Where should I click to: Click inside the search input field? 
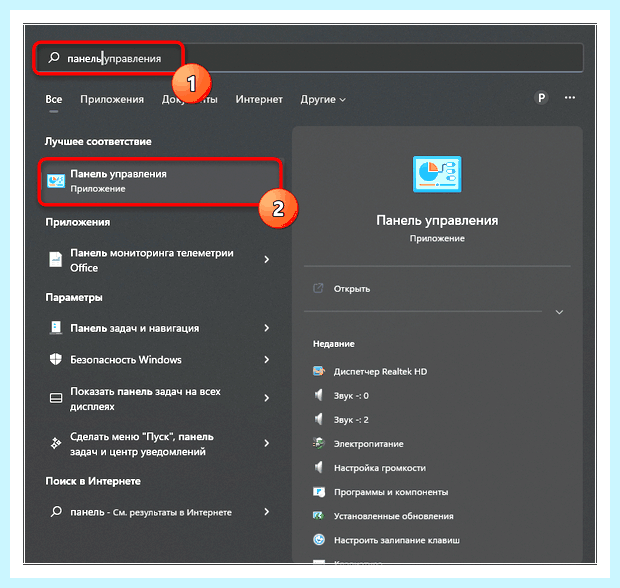tap(308, 58)
